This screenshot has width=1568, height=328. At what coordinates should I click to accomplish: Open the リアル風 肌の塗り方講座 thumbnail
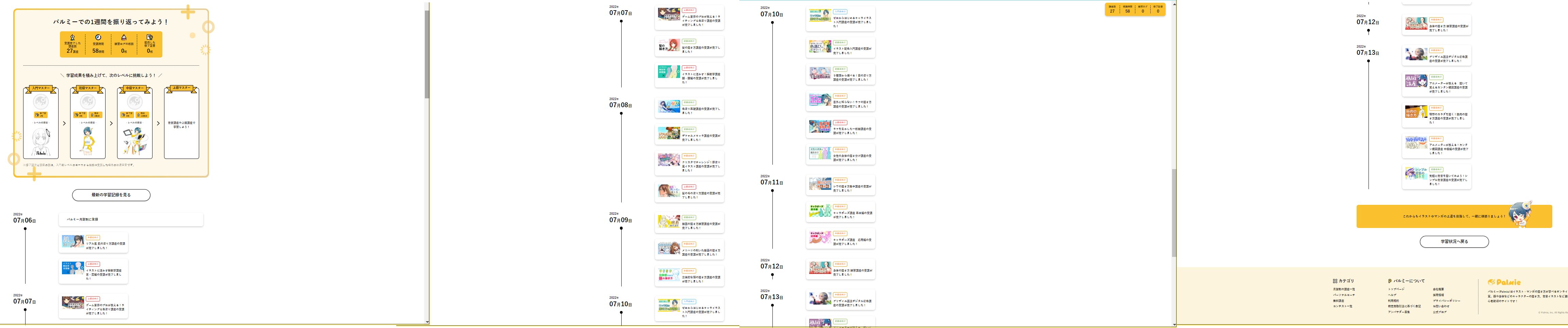click(x=73, y=242)
